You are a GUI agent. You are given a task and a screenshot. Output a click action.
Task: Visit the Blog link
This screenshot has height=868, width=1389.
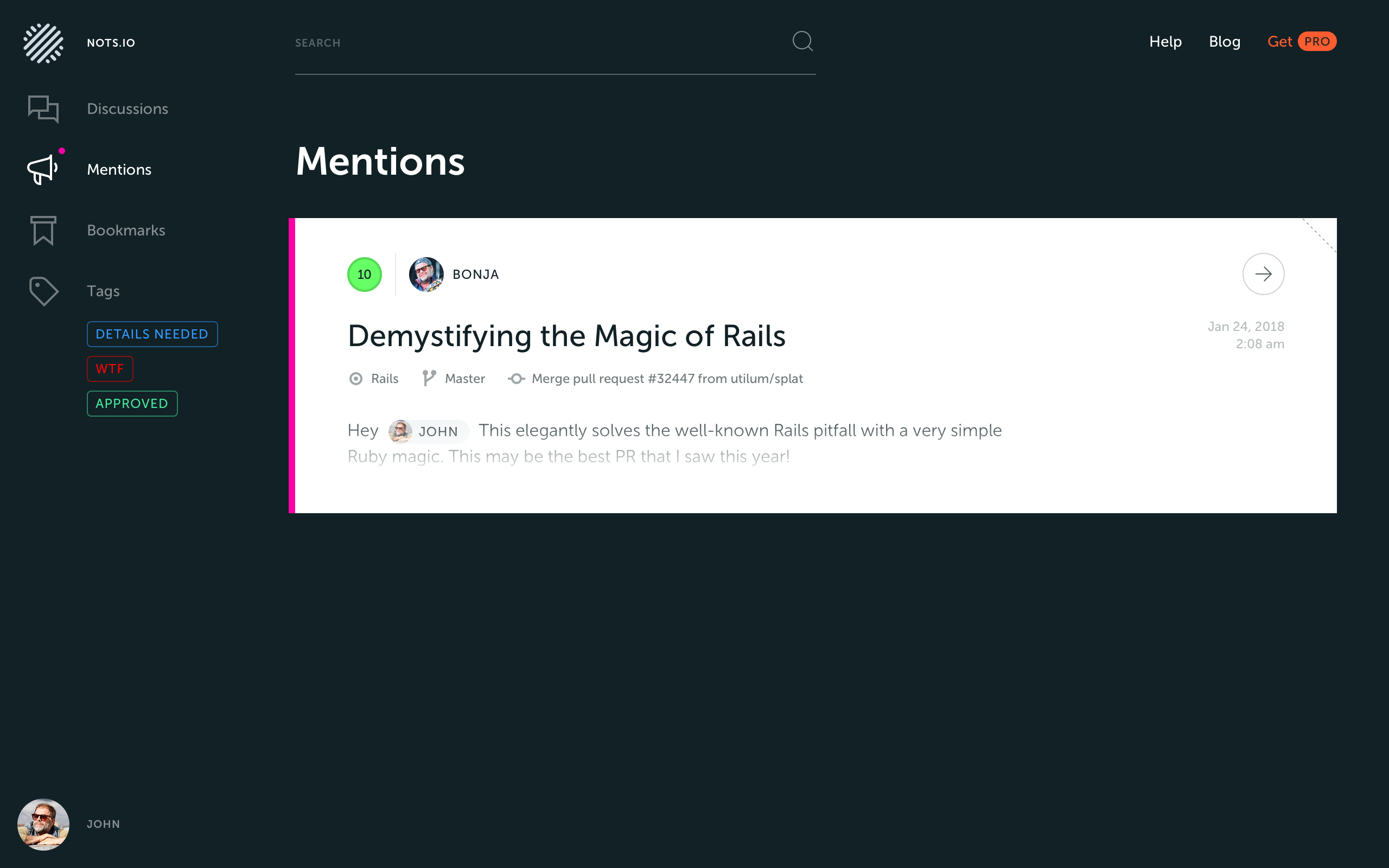click(1224, 42)
